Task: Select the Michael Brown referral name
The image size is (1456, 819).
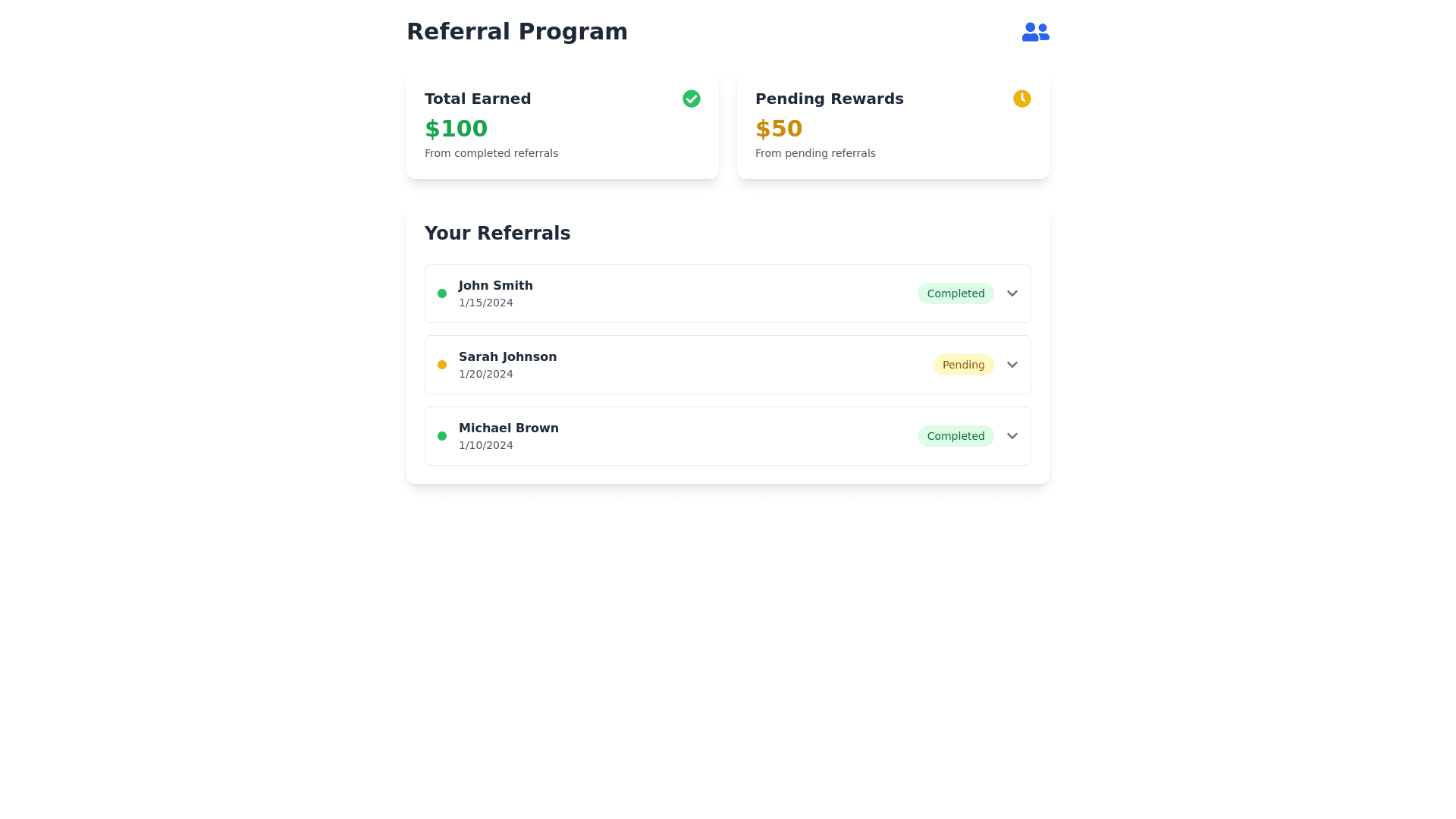Action: (508, 428)
